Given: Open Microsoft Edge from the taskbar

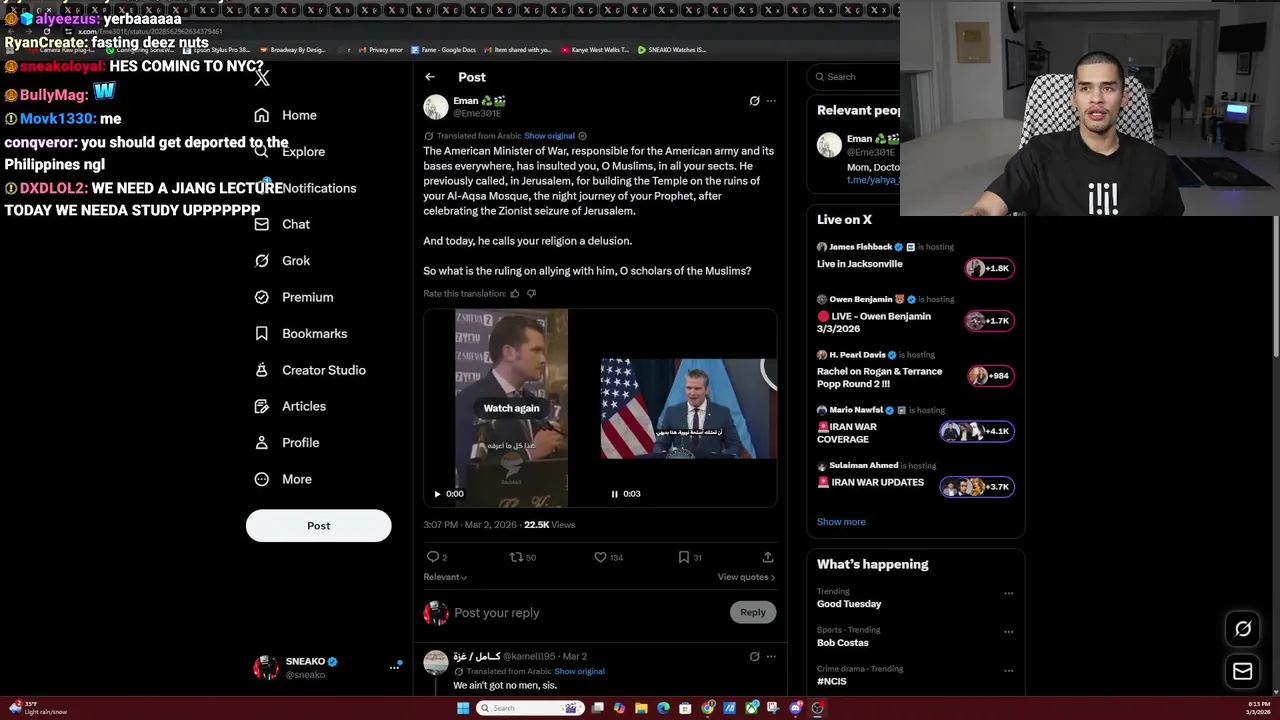Looking at the screenshot, I should pos(663,708).
